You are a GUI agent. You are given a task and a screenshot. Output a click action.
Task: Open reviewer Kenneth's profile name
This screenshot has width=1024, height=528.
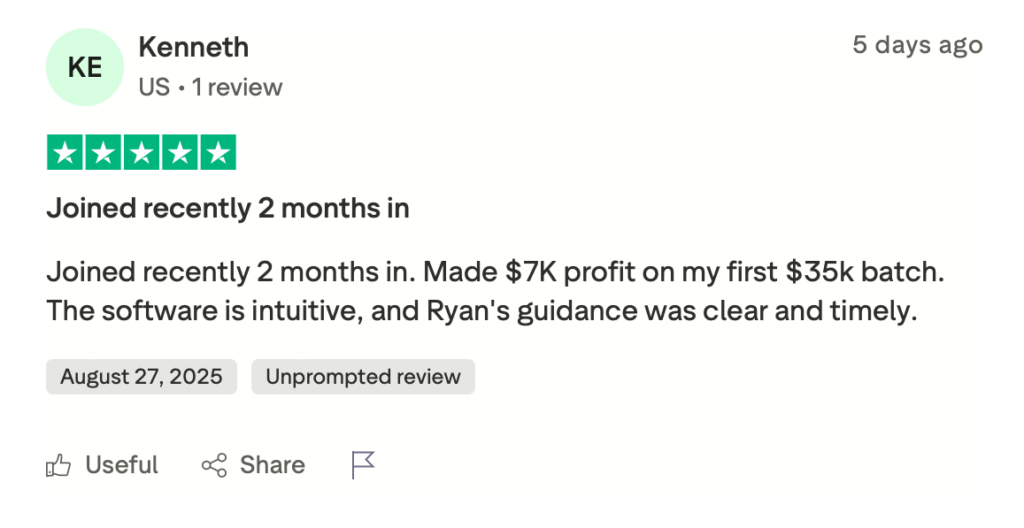point(193,47)
